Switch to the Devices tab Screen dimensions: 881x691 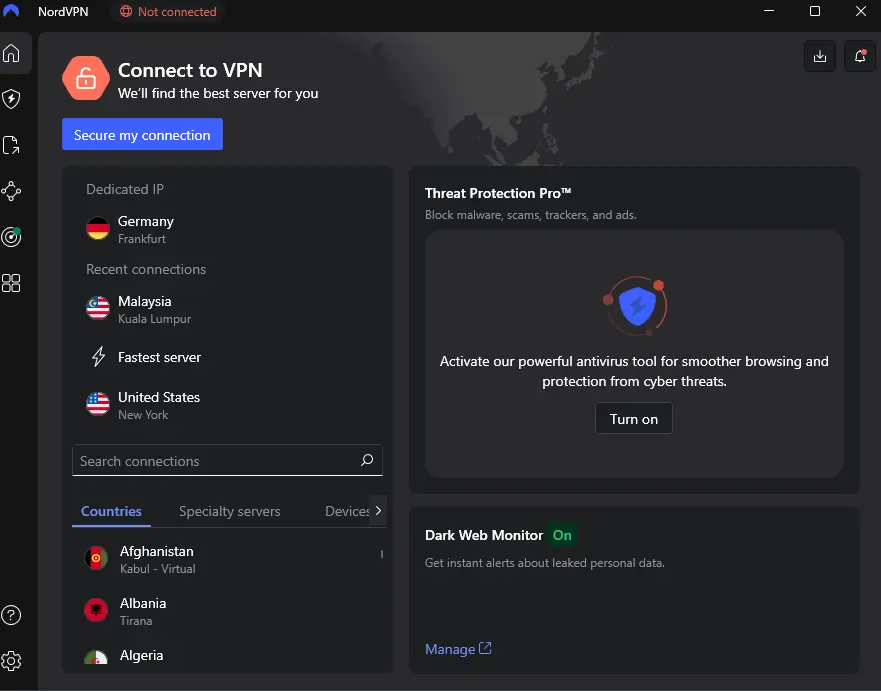(x=347, y=511)
